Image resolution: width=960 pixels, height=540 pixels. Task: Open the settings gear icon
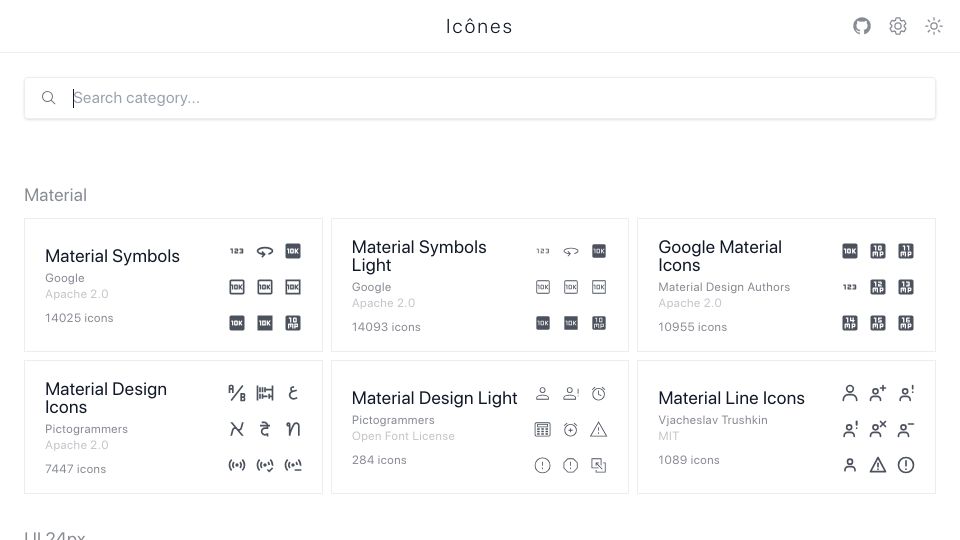[x=898, y=26]
